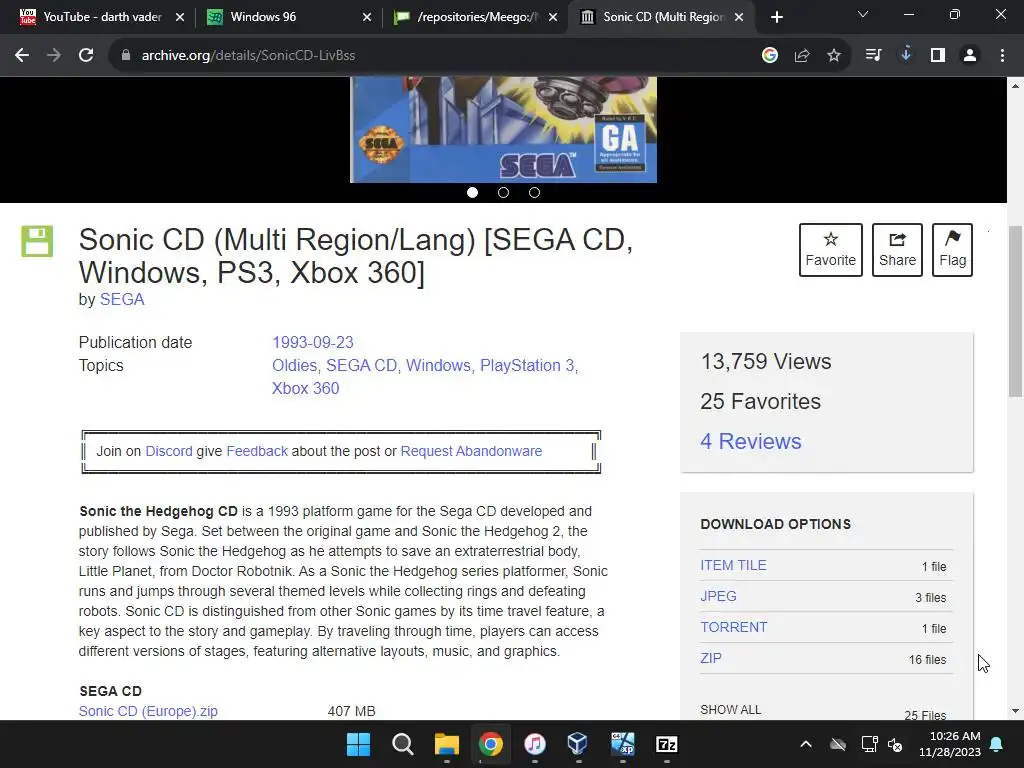Click the green floppy software icon
Image resolution: width=1024 pixels, height=768 pixels.
coord(37,241)
